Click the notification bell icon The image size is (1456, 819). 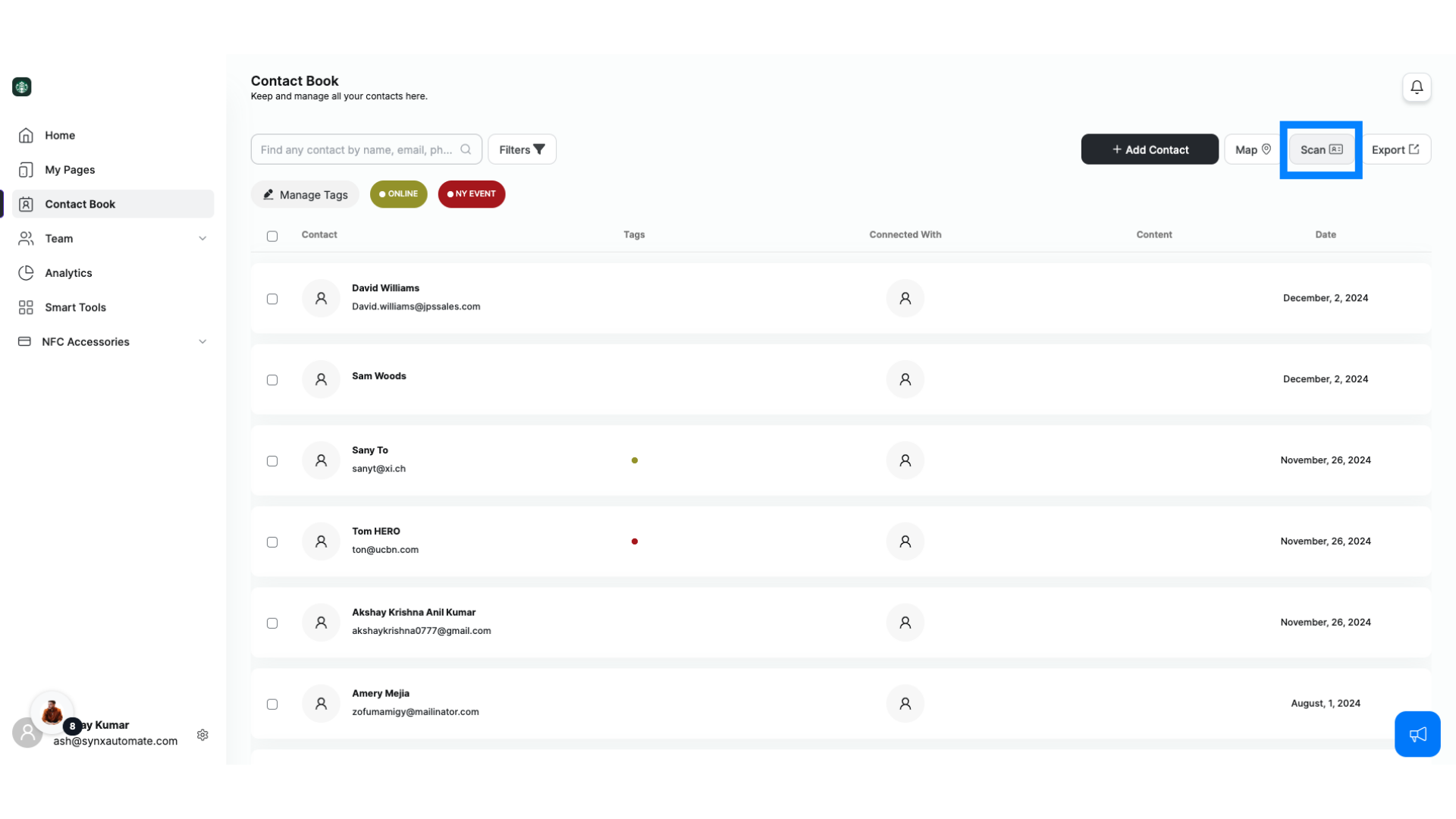click(x=1417, y=87)
